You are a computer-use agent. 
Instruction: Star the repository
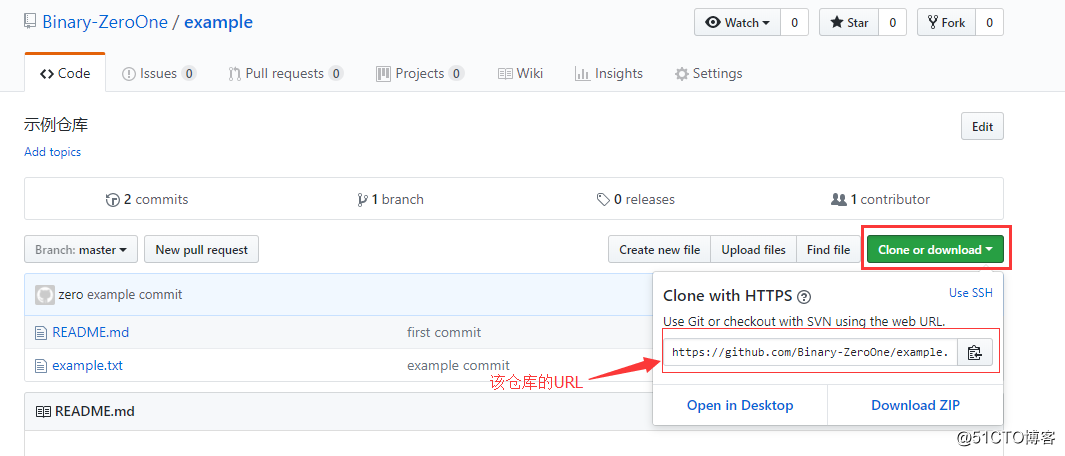point(849,22)
